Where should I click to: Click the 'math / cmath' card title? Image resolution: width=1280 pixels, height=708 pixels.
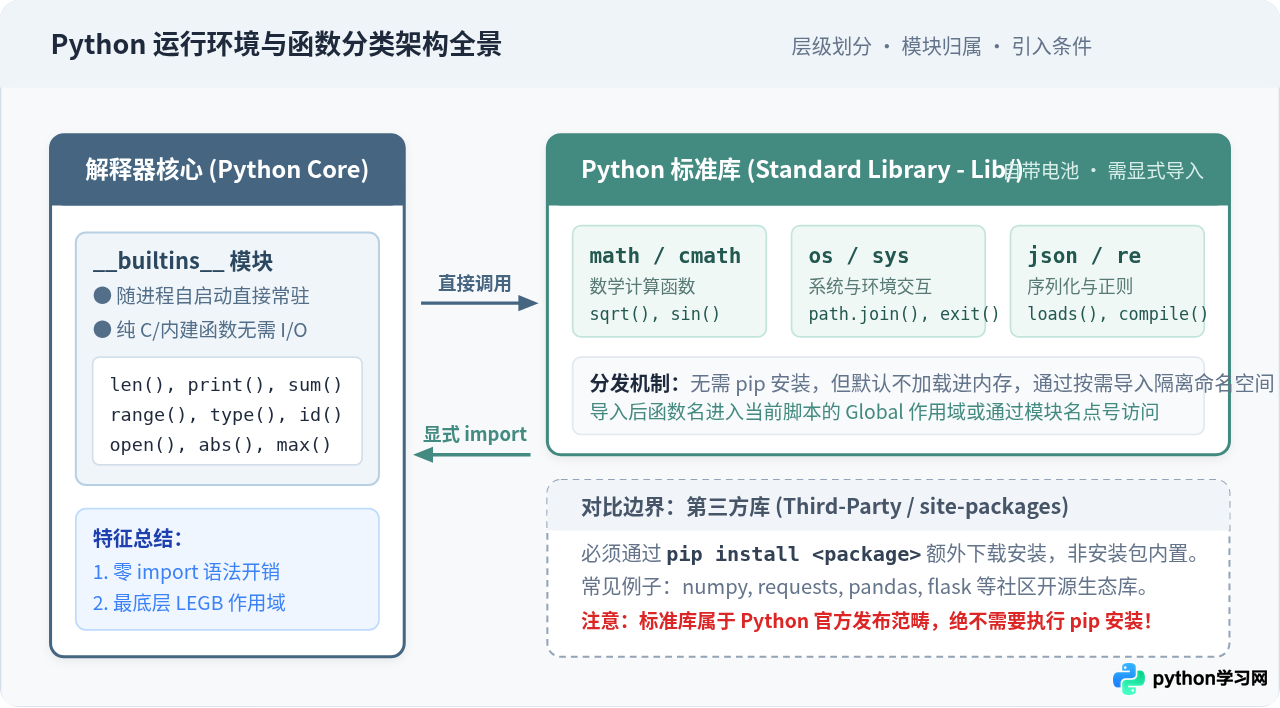coord(665,255)
